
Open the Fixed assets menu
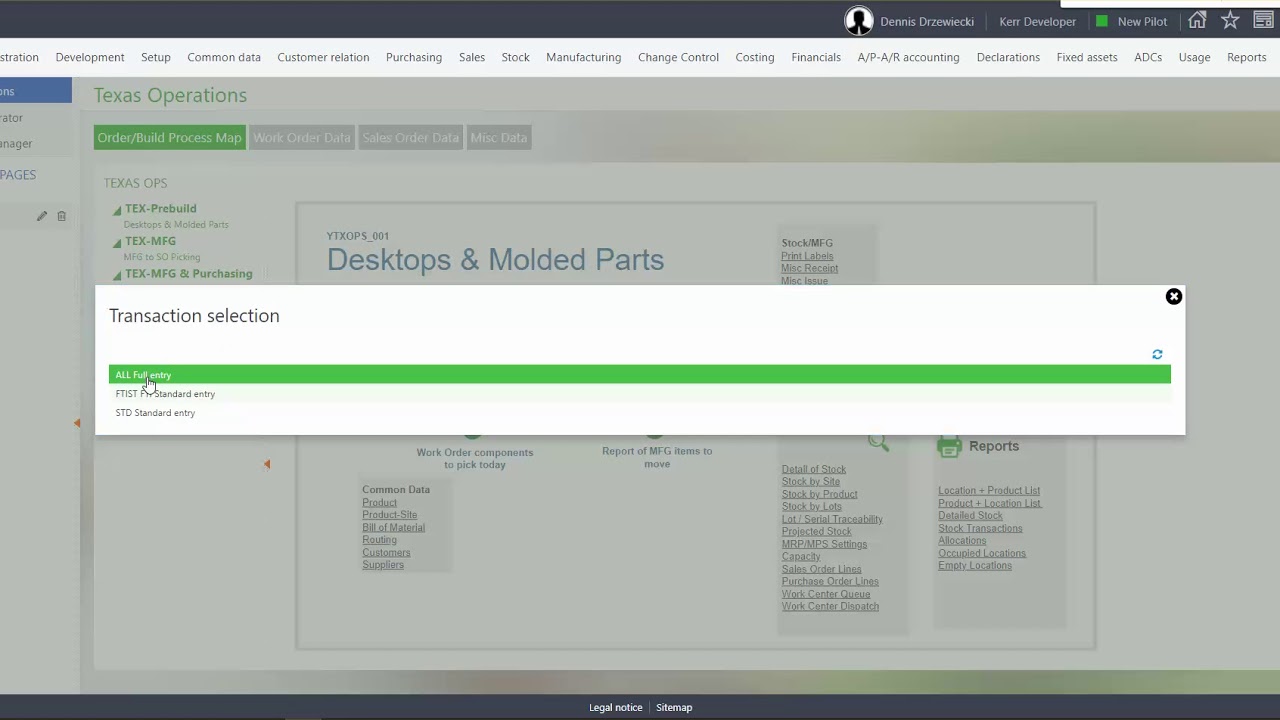(x=1087, y=57)
